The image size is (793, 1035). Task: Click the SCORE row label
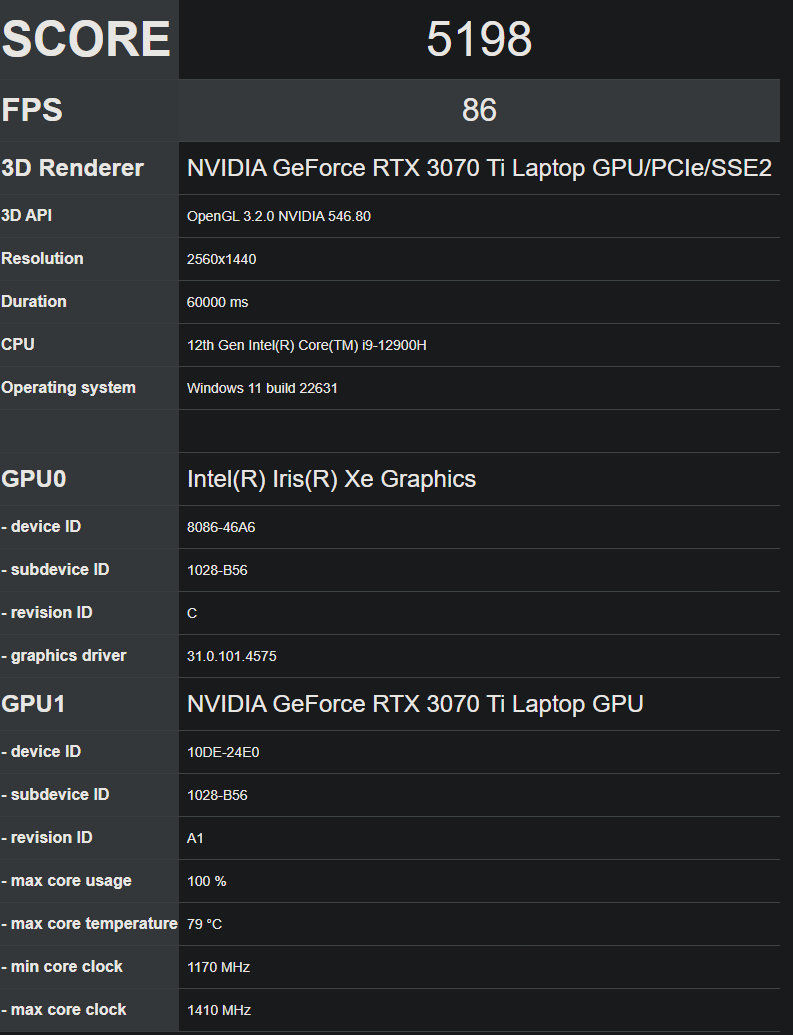(86, 39)
